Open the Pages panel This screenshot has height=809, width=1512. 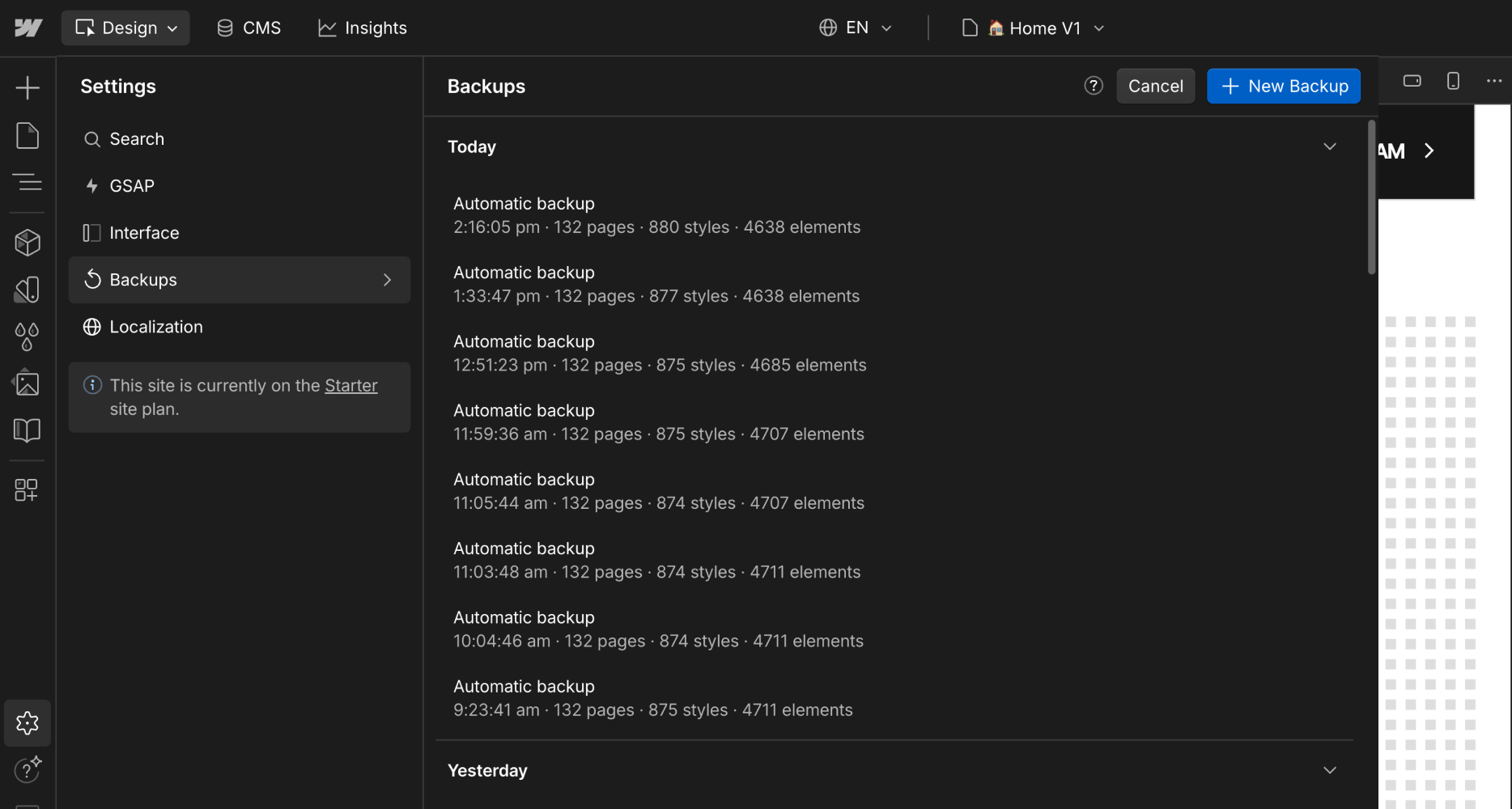tap(28, 135)
